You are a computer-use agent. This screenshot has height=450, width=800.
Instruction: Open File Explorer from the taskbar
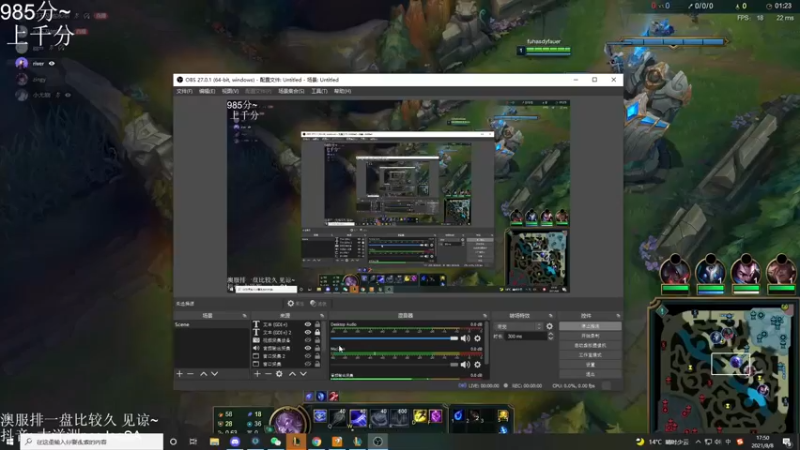click(214, 442)
